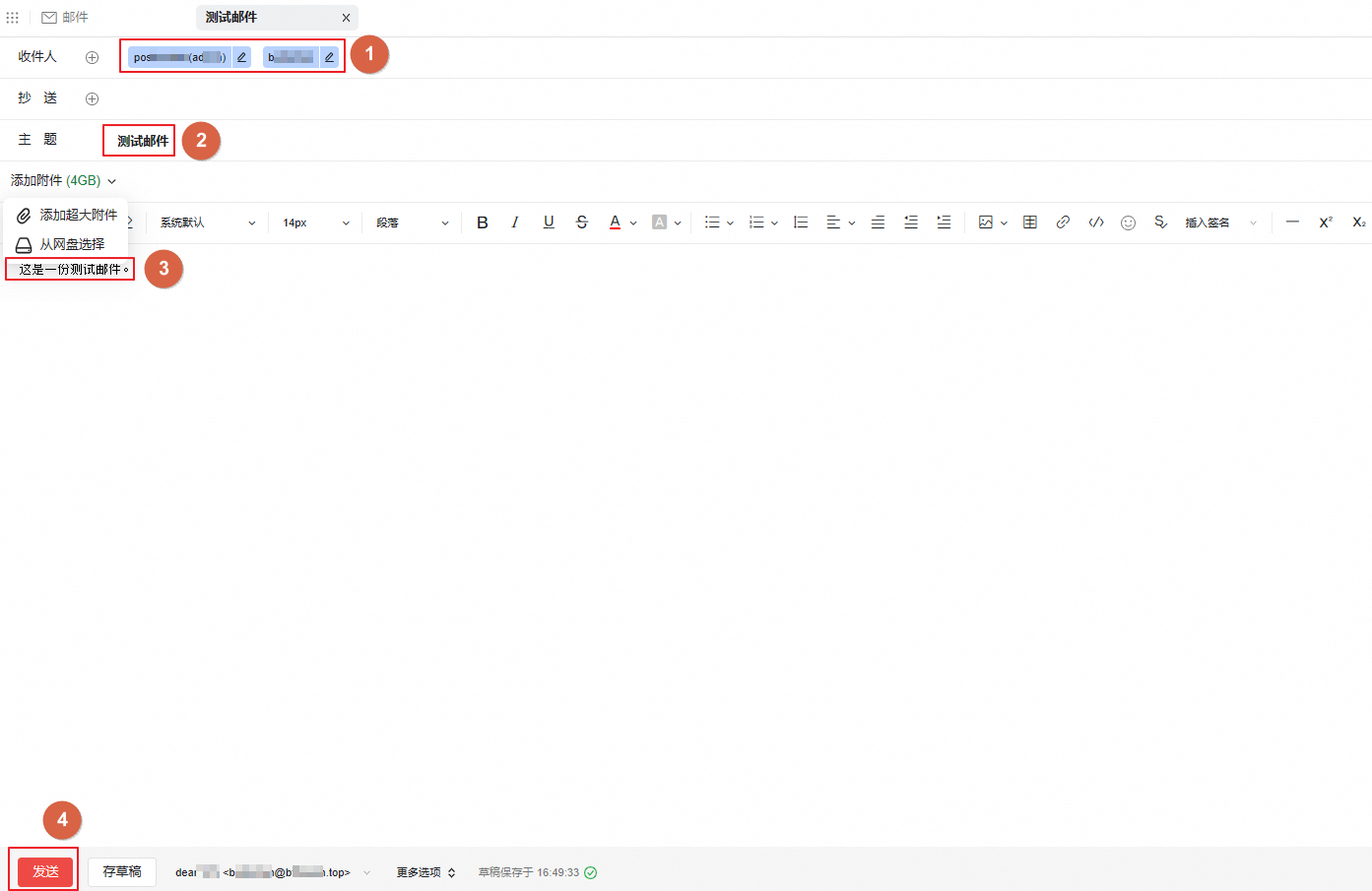Click the red 发送 send button
Screen dimensions: 1372x891
(45, 871)
